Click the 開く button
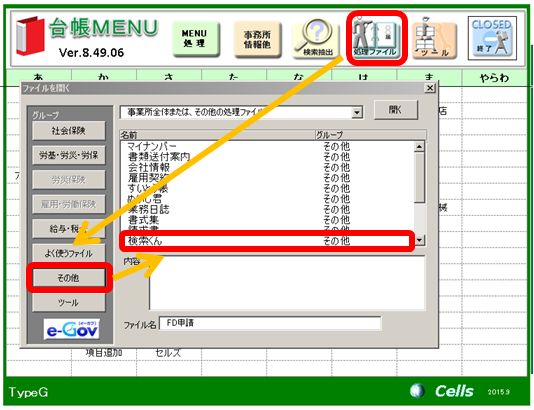 pyautogui.click(x=395, y=110)
